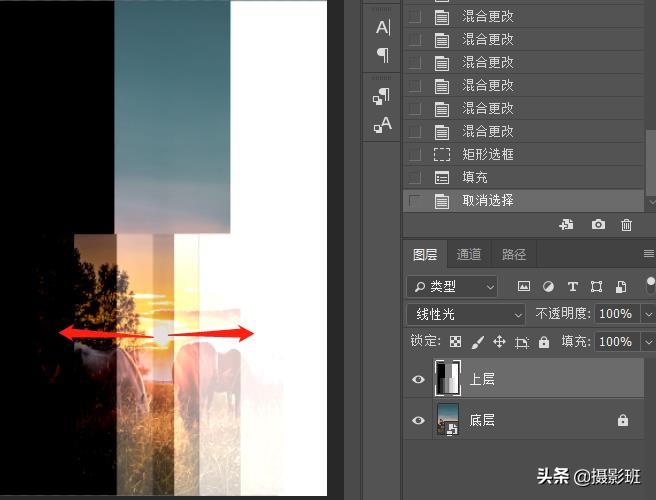Viewport: 656px width, 500px height.
Task: Open the Layers panel menu icon
Action: point(649,254)
